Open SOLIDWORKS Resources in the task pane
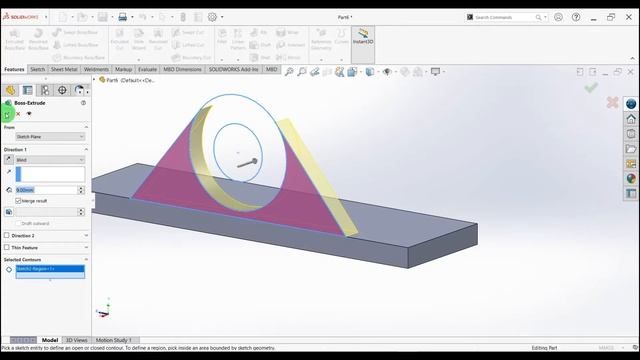This screenshot has height=360, width=640. [631, 104]
